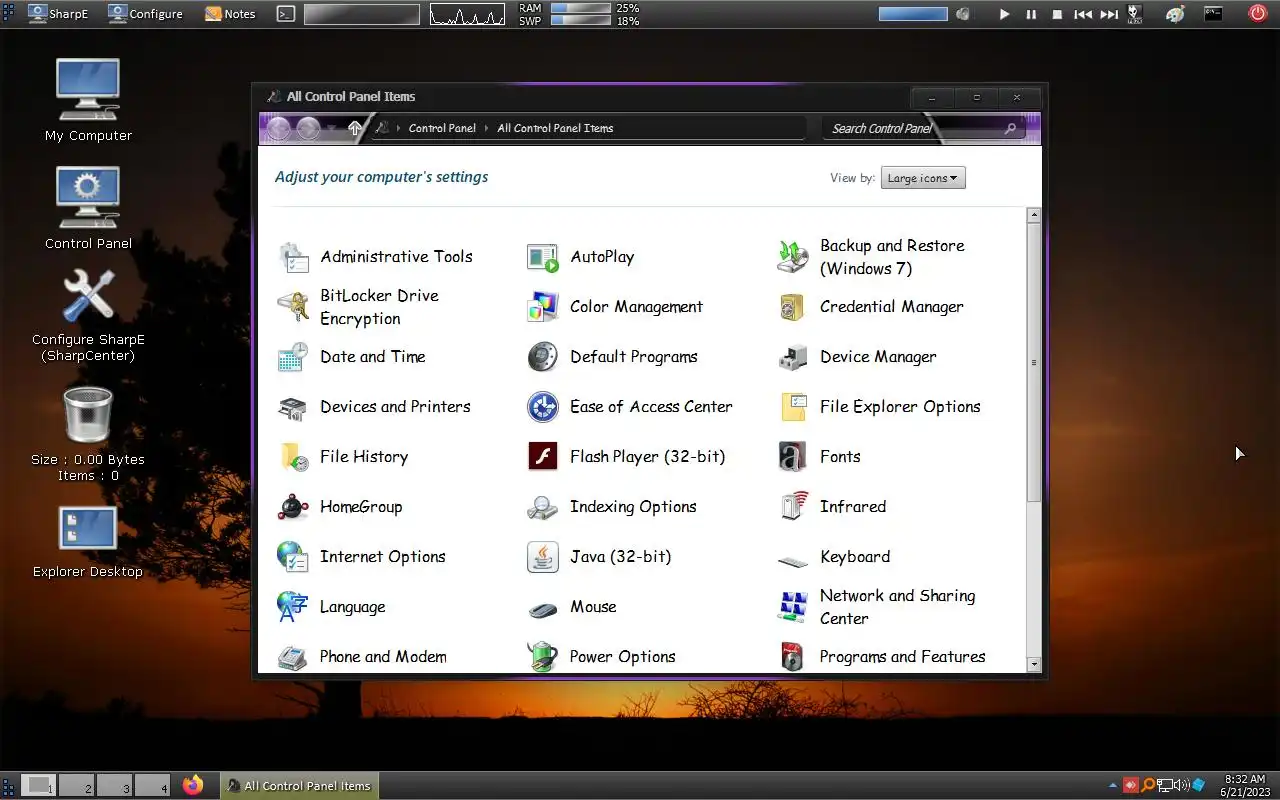
Task: Click the Pause media button
Action: [x=1031, y=14]
